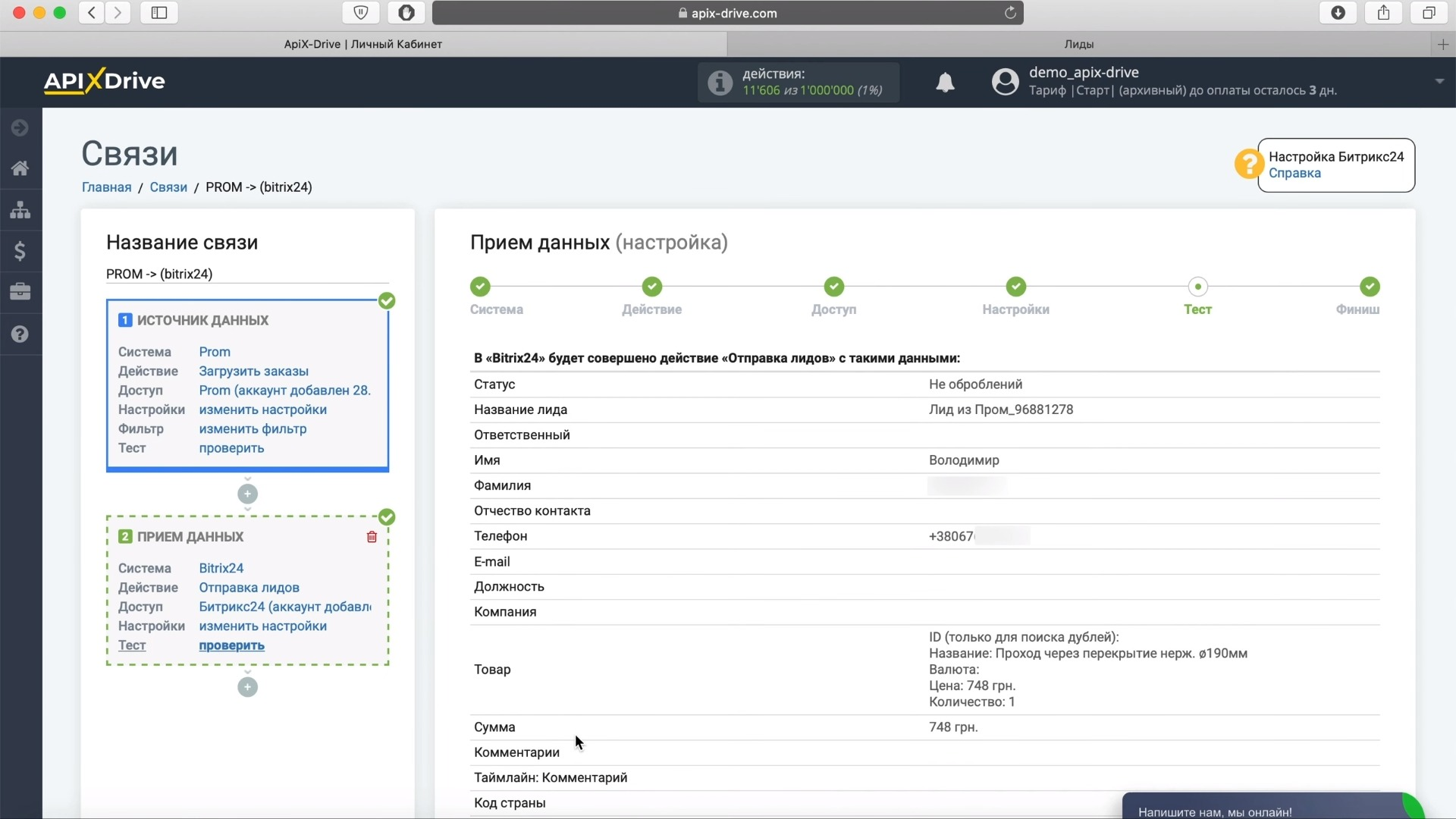Image resolution: width=1456 pixels, height=819 pixels.
Task: Delete the Прием данных block
Action: pos(372,537)
